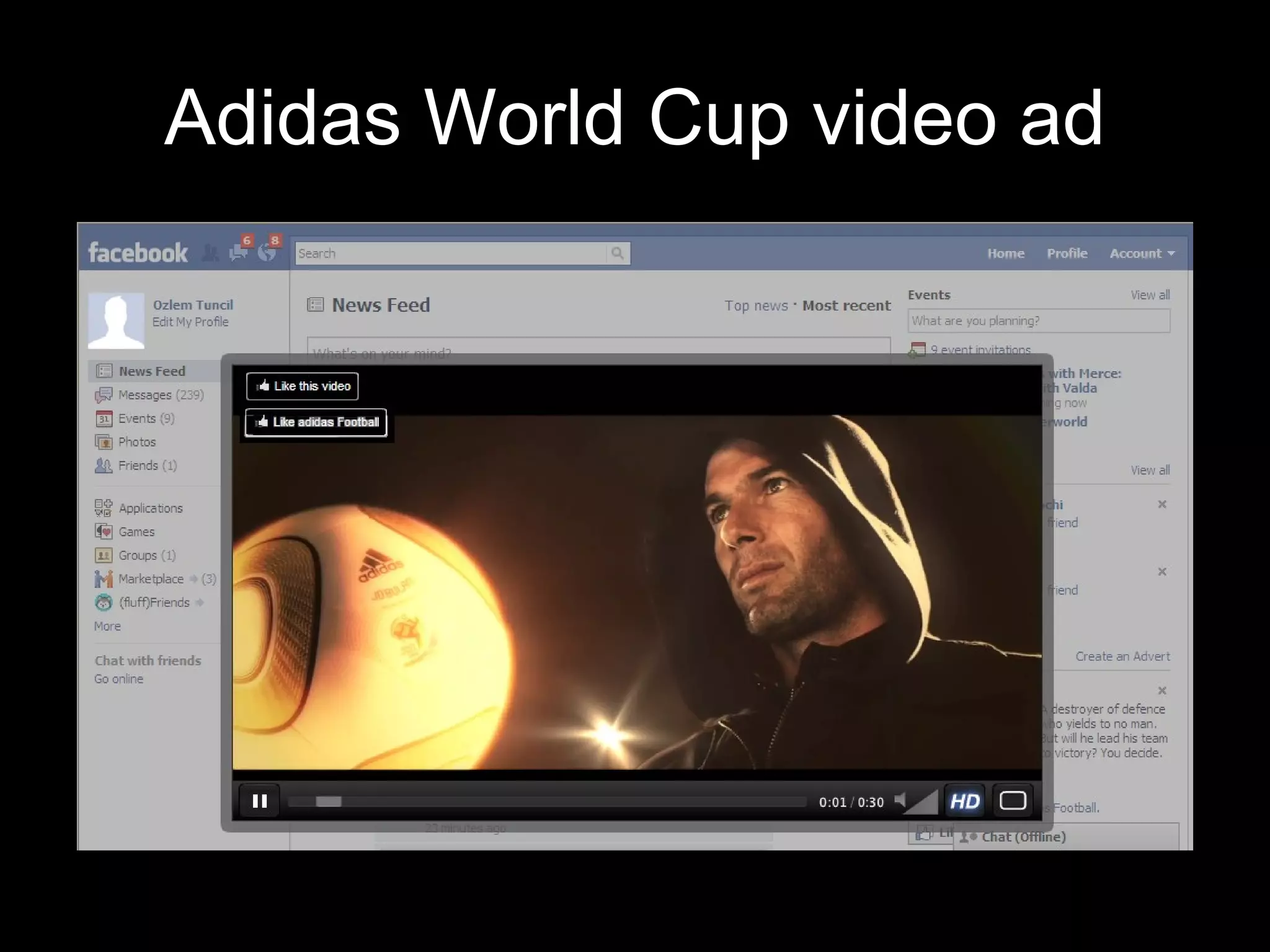The width and height of the screenshot is (1270, 952).
Task: Pause the video
Action: point(260,801)
